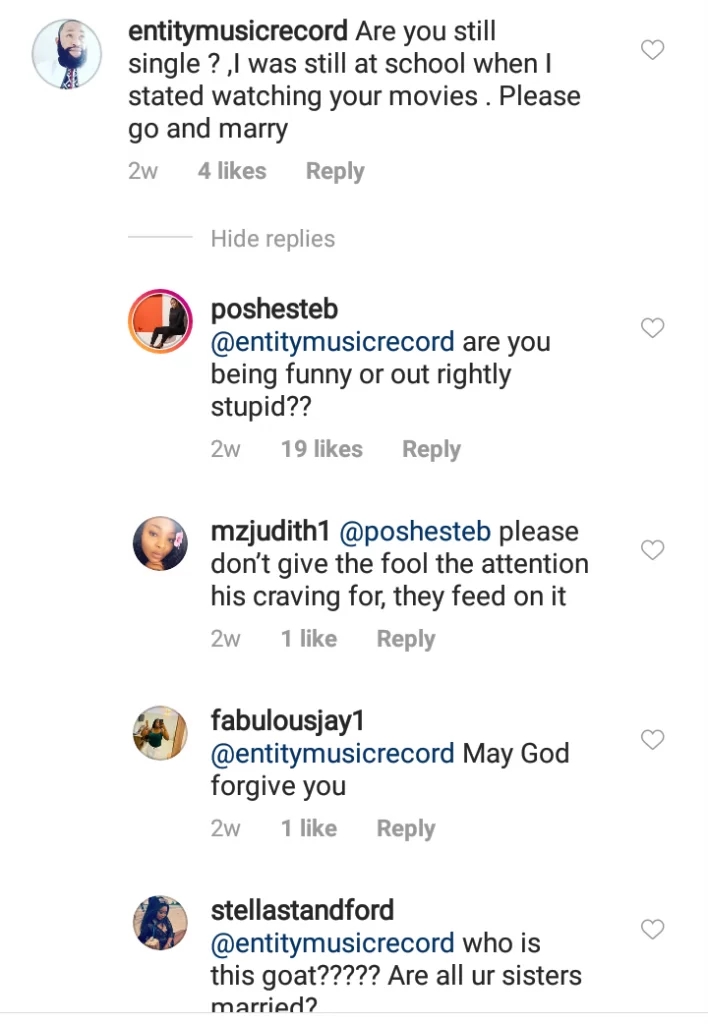Open poshesteb's profile avatar
The height and width of the screenshot is (1024, 708).
(x=160, y=323)
